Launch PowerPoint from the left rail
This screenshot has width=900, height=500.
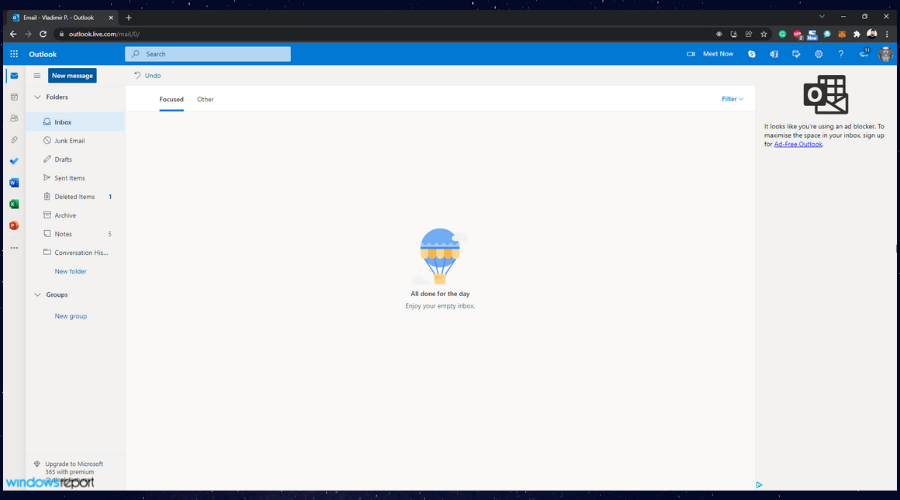(x=14, y=226)
